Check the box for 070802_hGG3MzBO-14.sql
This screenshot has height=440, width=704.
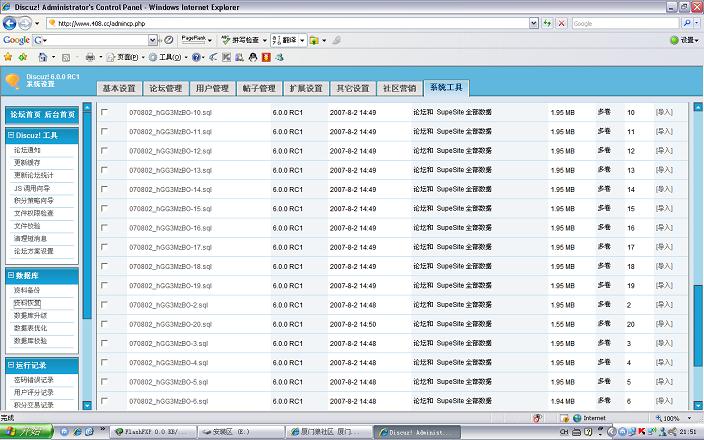pyautogui.click(x=104, y=189)
